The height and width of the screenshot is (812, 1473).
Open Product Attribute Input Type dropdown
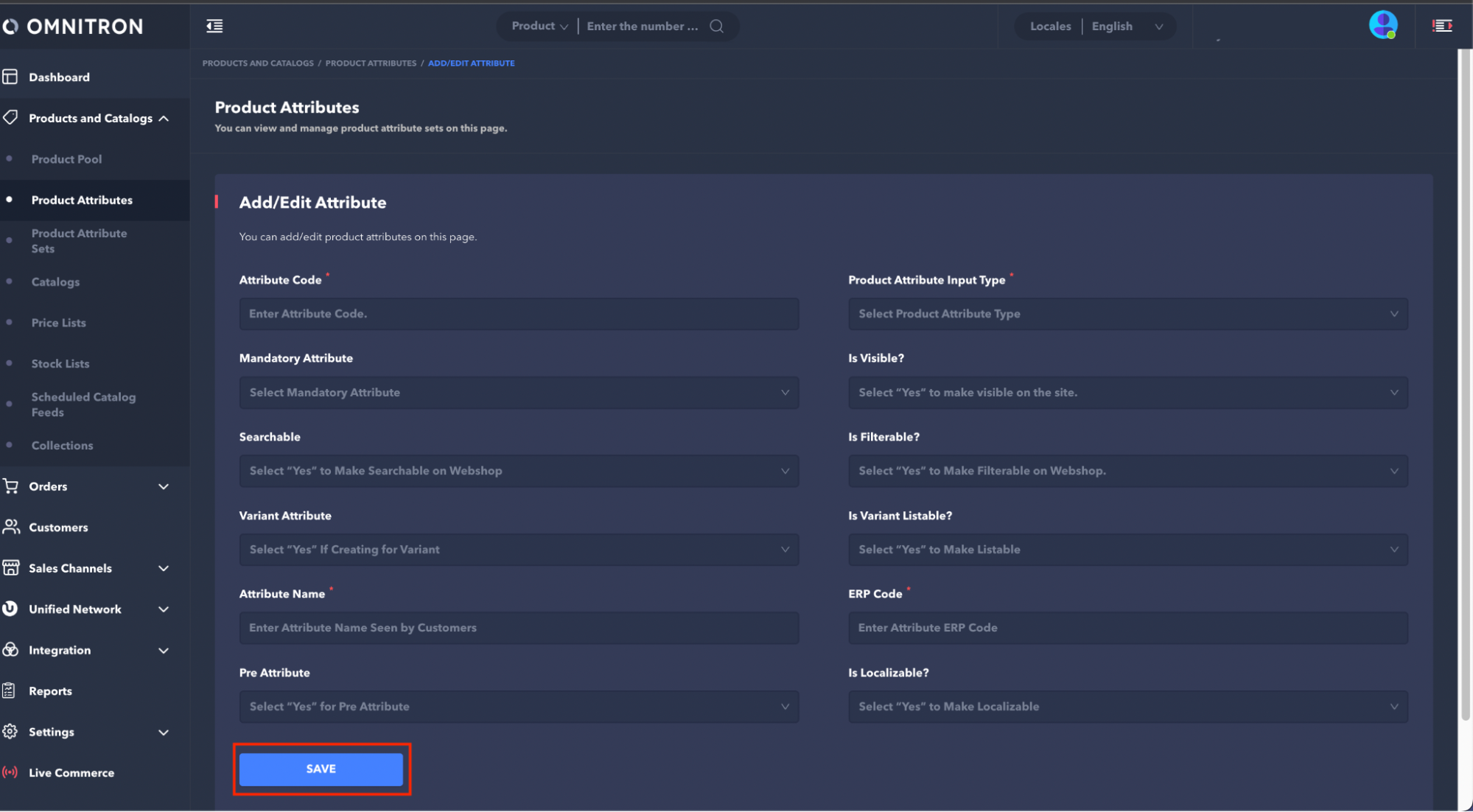coord(1127,314)
